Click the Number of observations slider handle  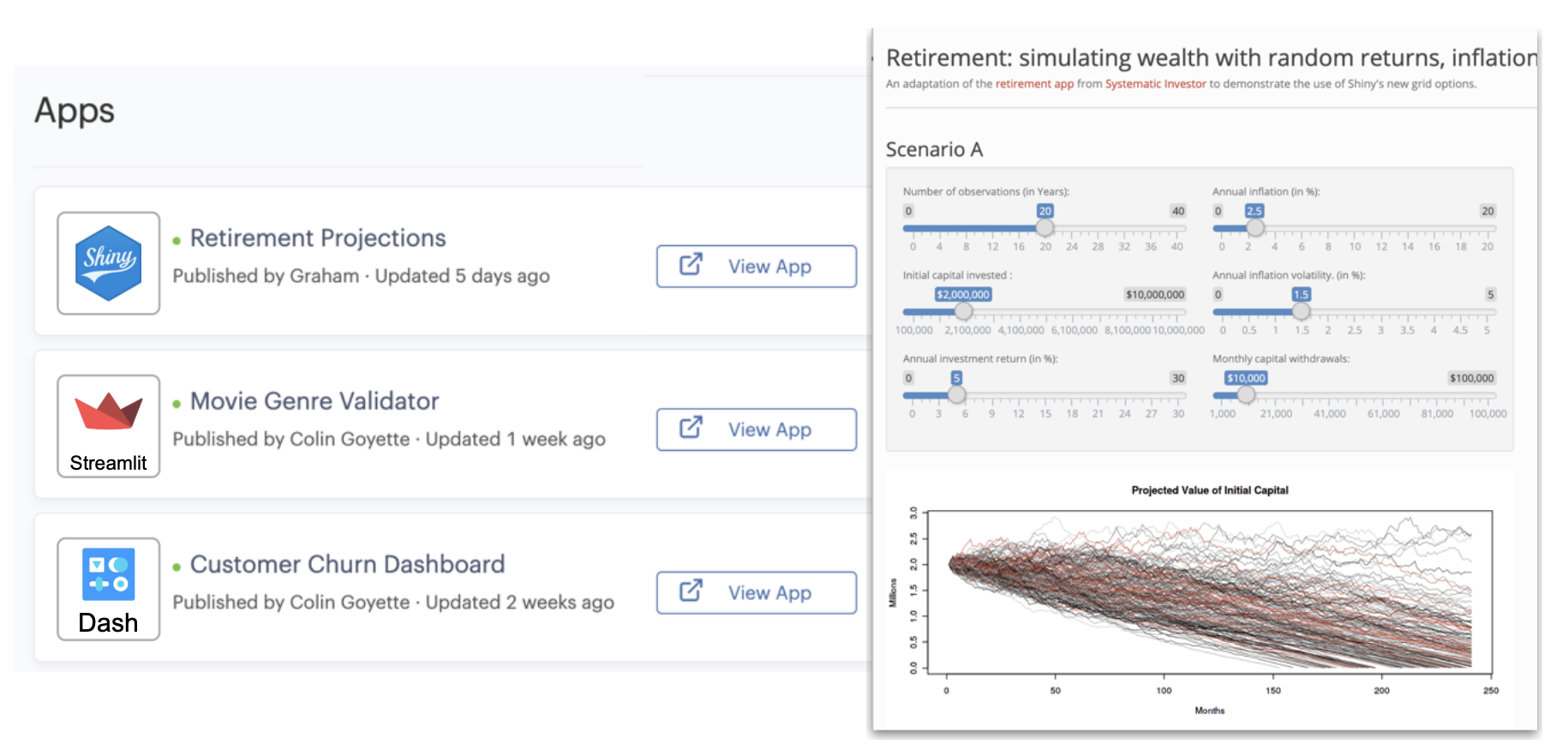(x=1044, y=228)
